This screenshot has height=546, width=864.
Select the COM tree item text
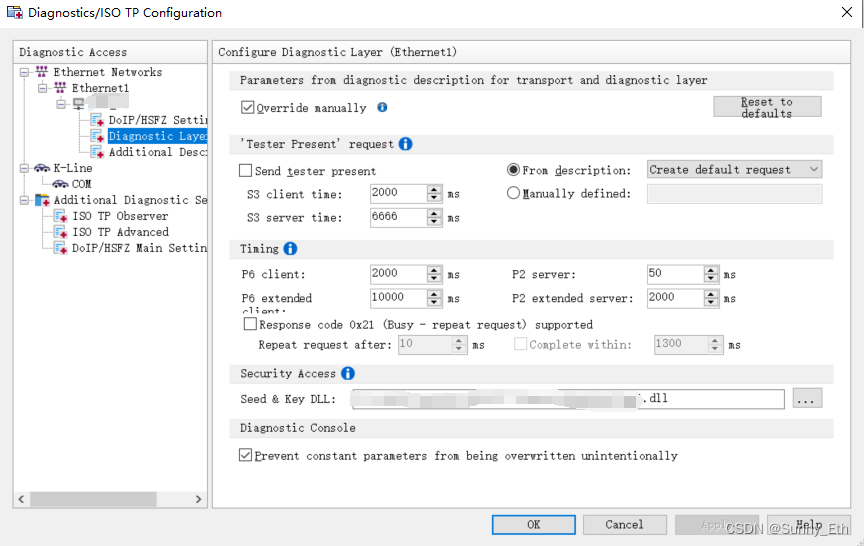tap(82, 183)
